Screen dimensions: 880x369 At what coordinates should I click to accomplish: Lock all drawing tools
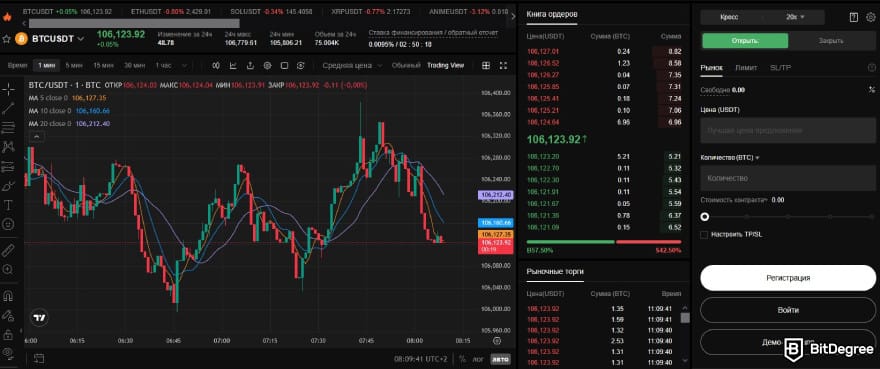click(8, 334)
